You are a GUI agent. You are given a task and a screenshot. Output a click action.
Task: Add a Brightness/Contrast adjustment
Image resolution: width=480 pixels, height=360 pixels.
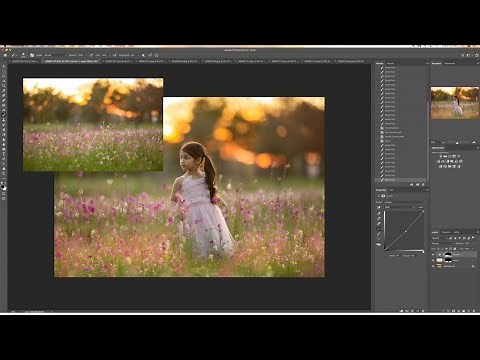pos(441,156)
